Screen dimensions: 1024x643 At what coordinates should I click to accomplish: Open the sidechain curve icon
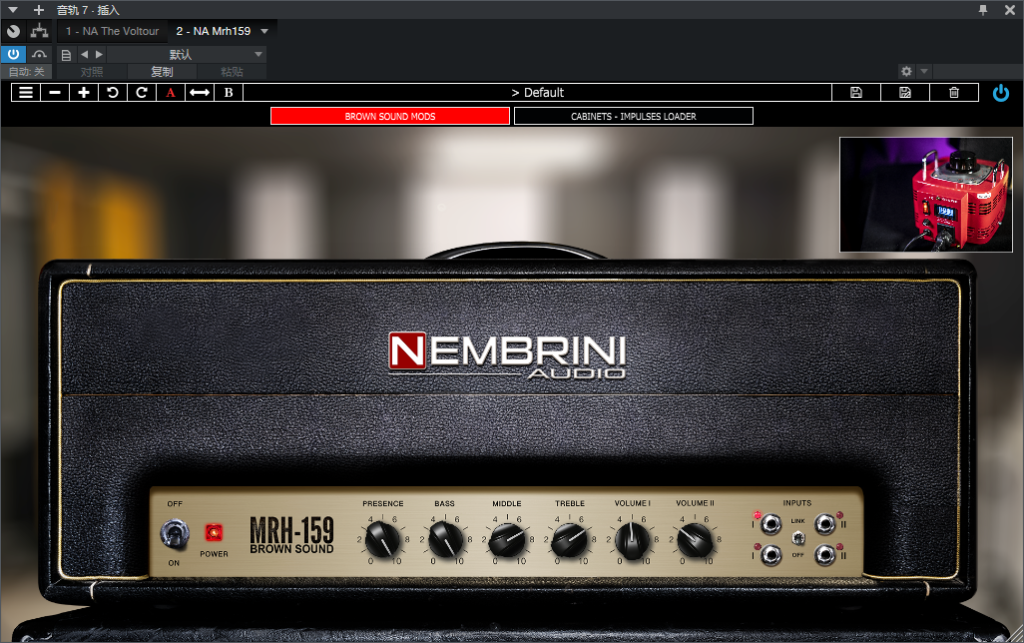pos(40,54)
